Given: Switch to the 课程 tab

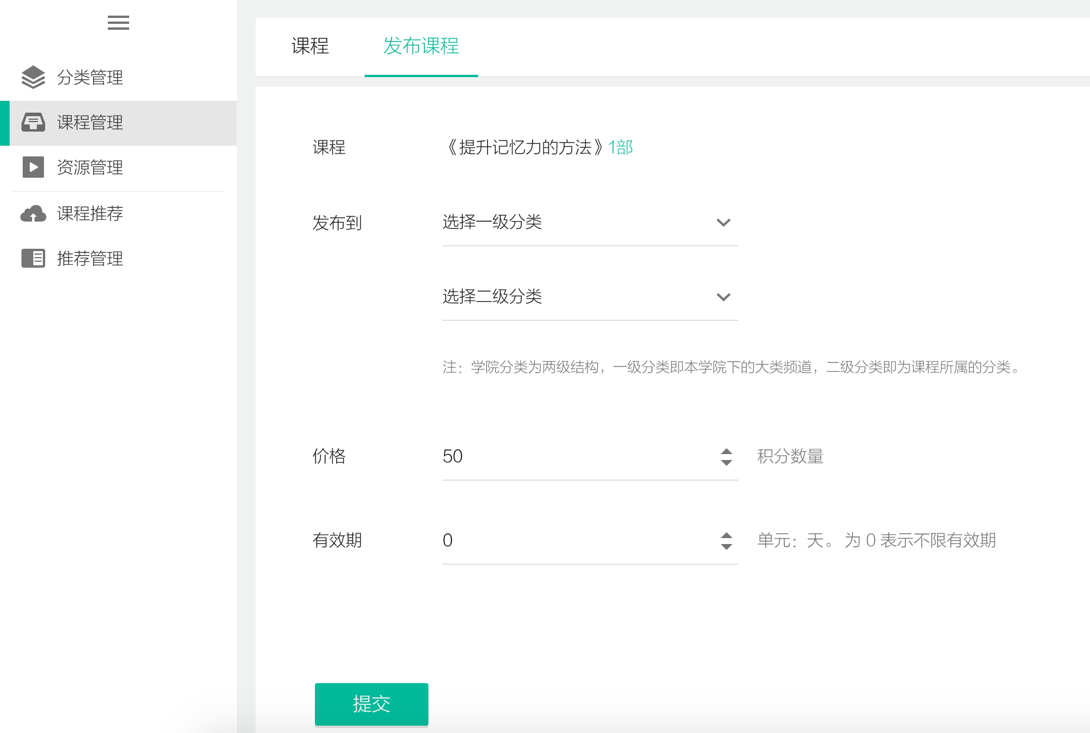Looking at the screenshot, I should [x=310, y=46].
